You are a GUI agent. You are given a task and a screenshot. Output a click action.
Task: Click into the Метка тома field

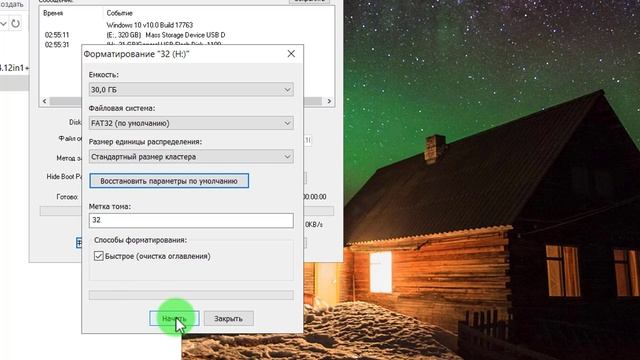tap(191, 220)
